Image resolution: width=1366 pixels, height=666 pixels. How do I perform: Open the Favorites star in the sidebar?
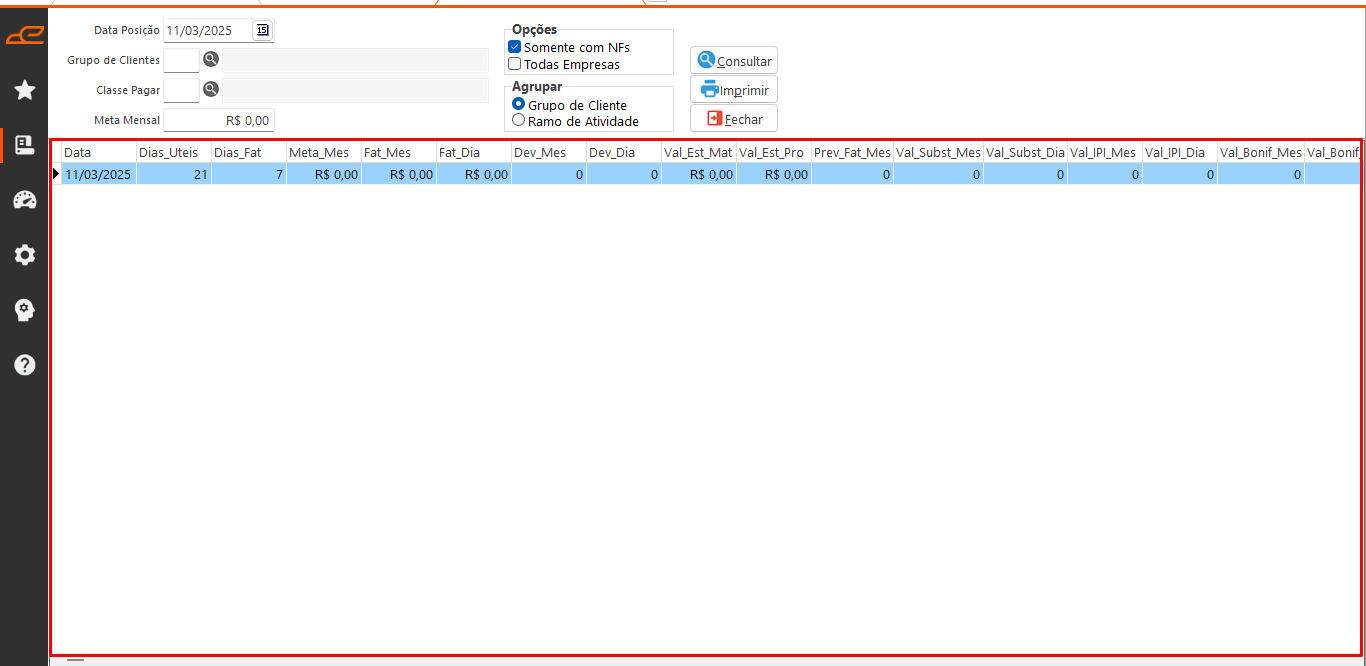pyautogui.click(x=24, y=91)
